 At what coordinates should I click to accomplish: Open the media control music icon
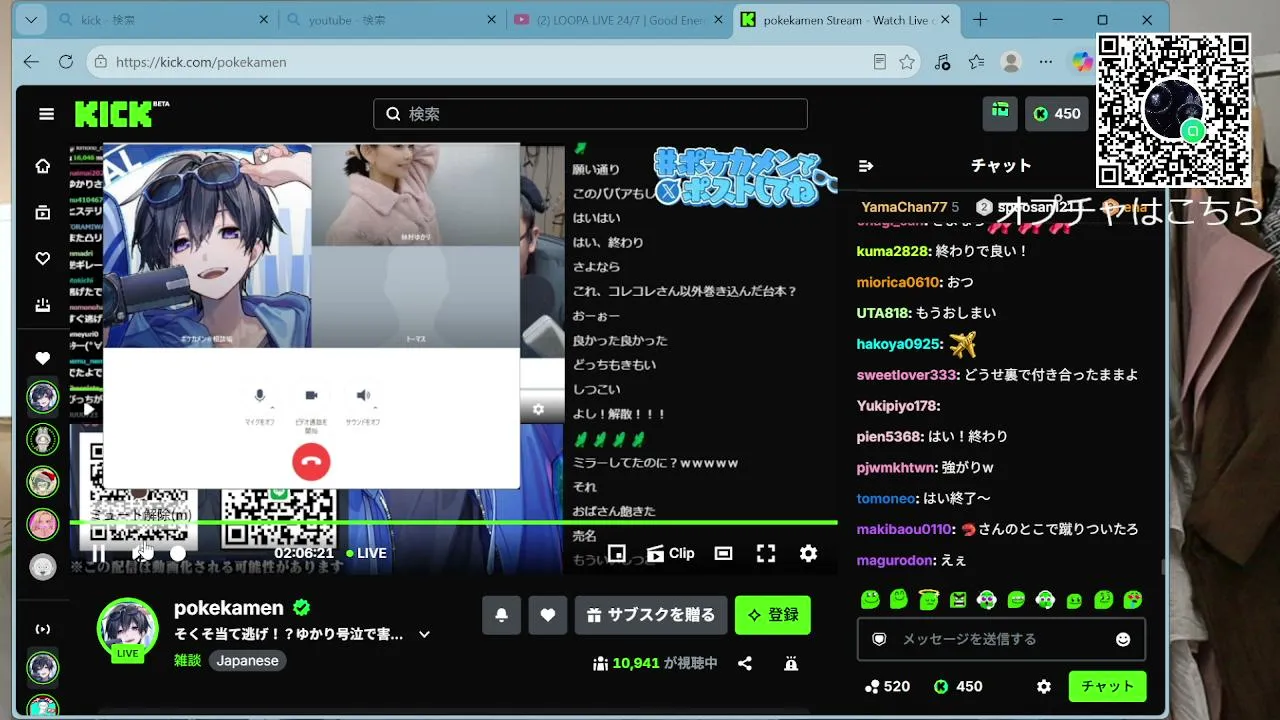point(942,62)
